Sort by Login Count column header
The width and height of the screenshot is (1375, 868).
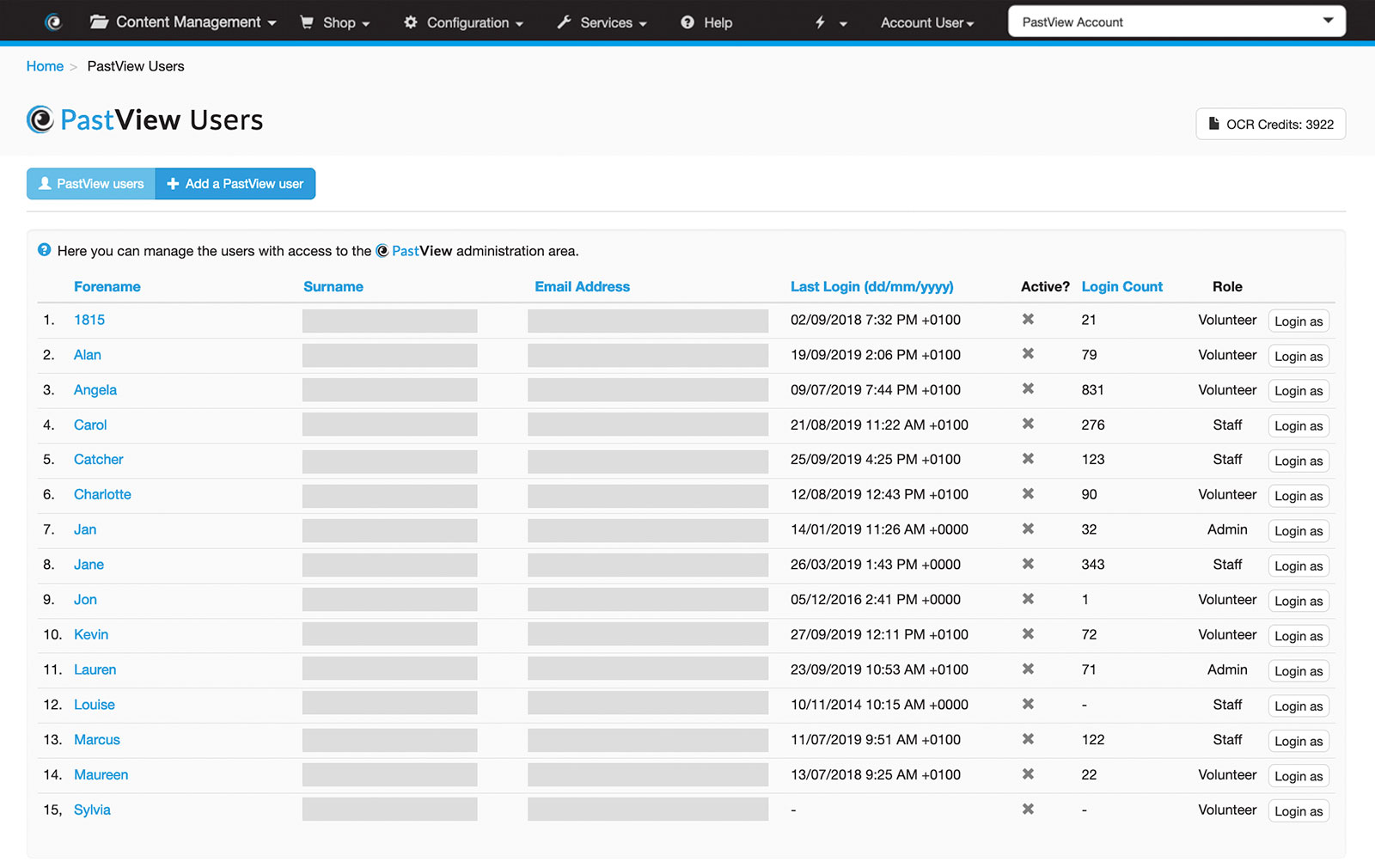[x=1121, y=286]
